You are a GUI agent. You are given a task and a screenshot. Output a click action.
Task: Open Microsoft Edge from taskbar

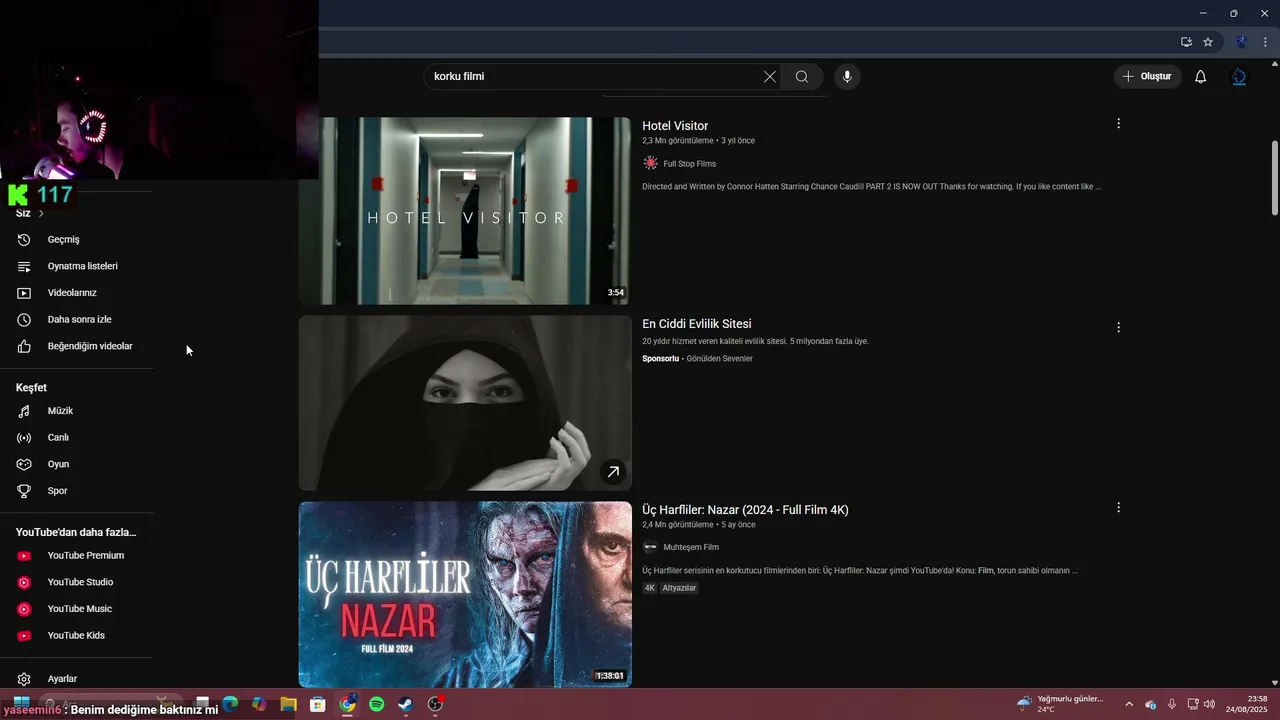pyautogui.click(x=230, y=704)
